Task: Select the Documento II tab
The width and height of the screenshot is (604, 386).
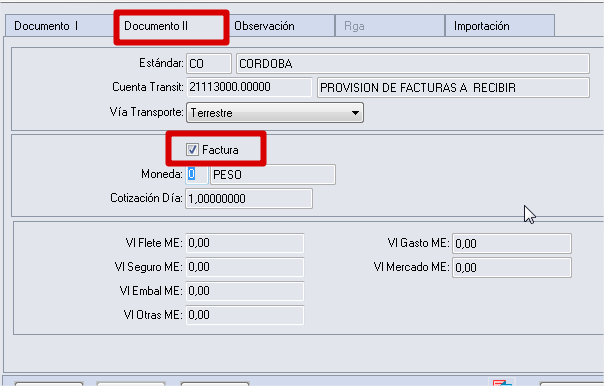Action: point(171,26)
